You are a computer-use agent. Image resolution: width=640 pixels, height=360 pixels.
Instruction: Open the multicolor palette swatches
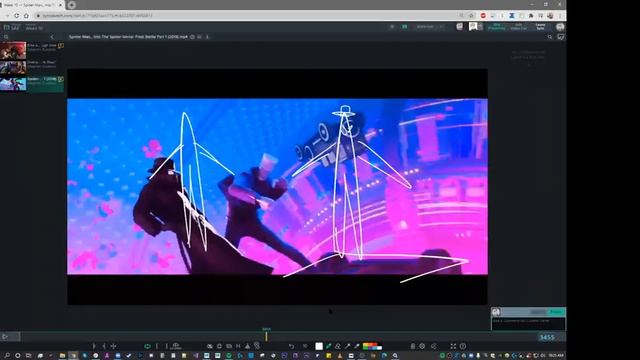[x=372, y=346]
